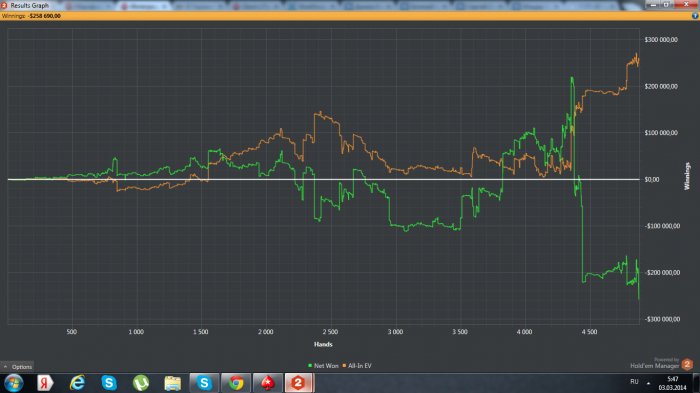Click the $100 000,00 y-axis label

click(x=661, y=133)
